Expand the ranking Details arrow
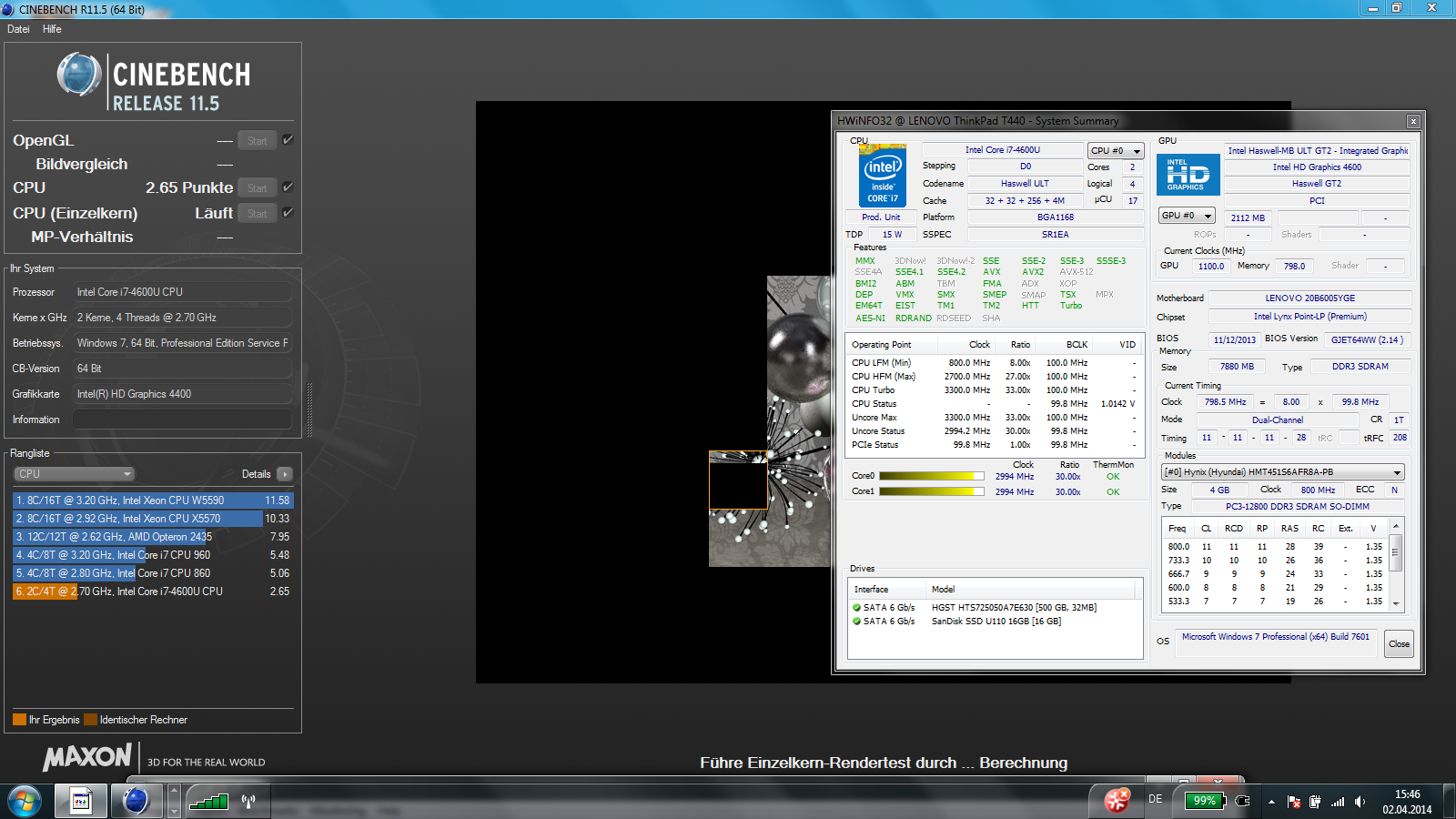 (285, 474)
